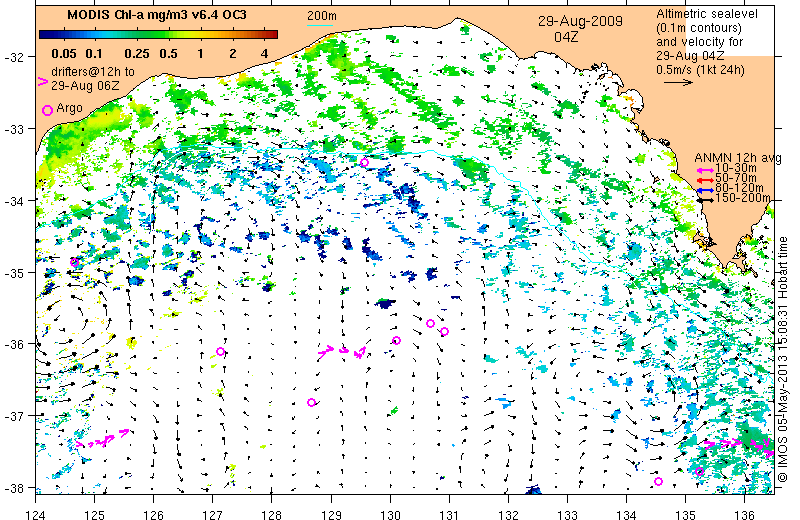Click the 130 longitude axis label
The image size is (800, 520).
390,514
